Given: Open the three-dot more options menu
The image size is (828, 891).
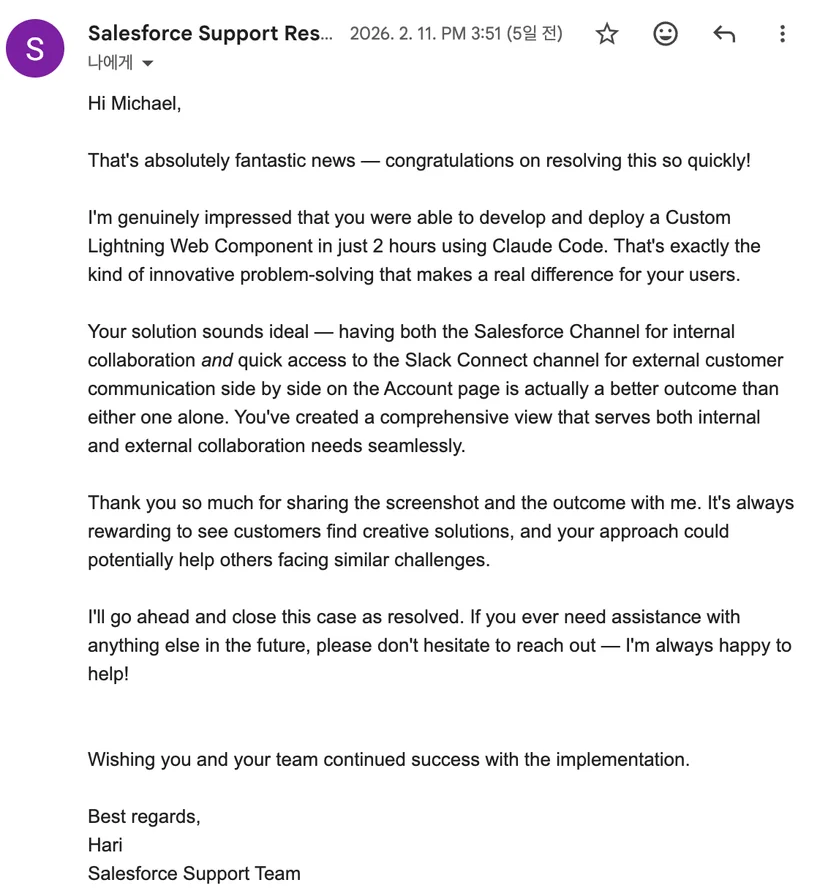Looking at the screenshot, I should [x=783, y=34].
